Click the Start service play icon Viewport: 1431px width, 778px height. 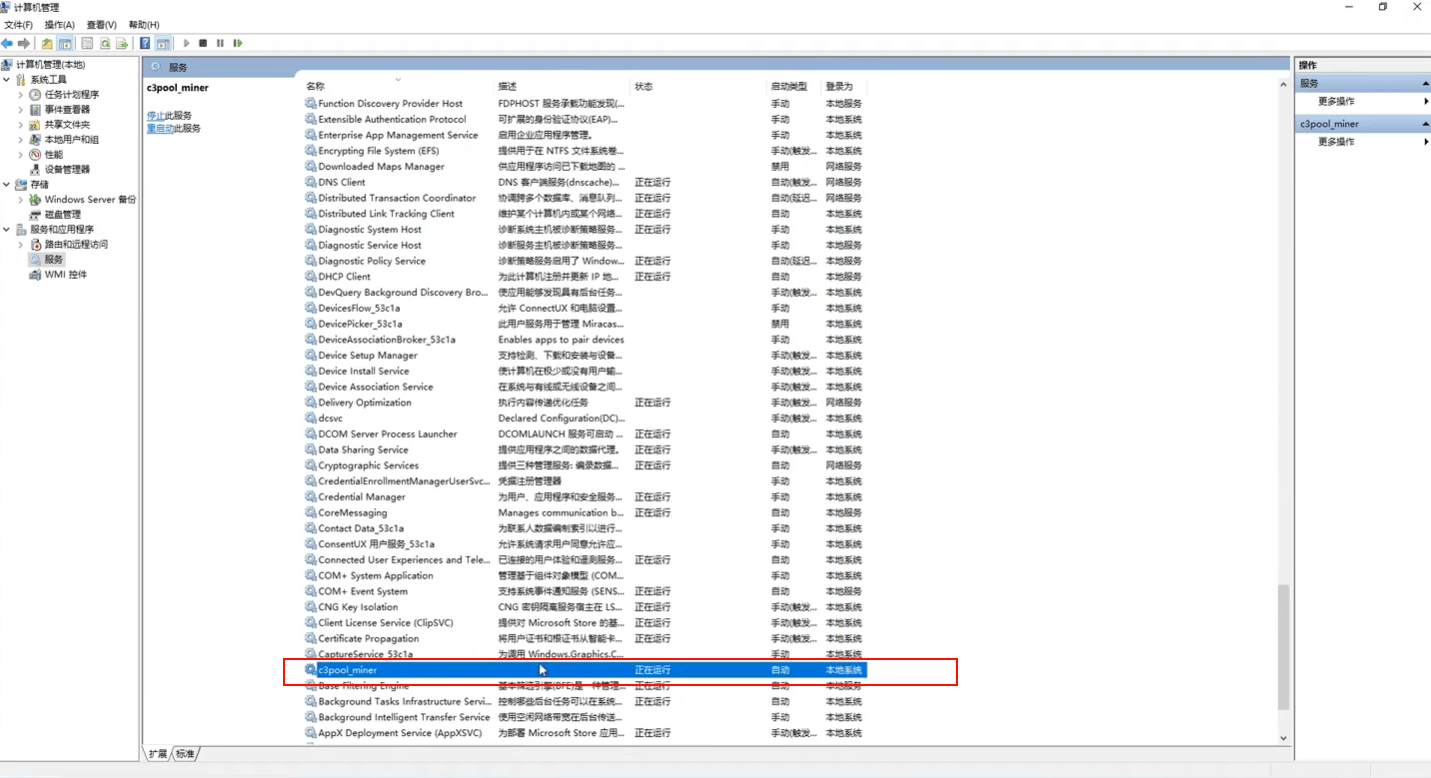186,43
